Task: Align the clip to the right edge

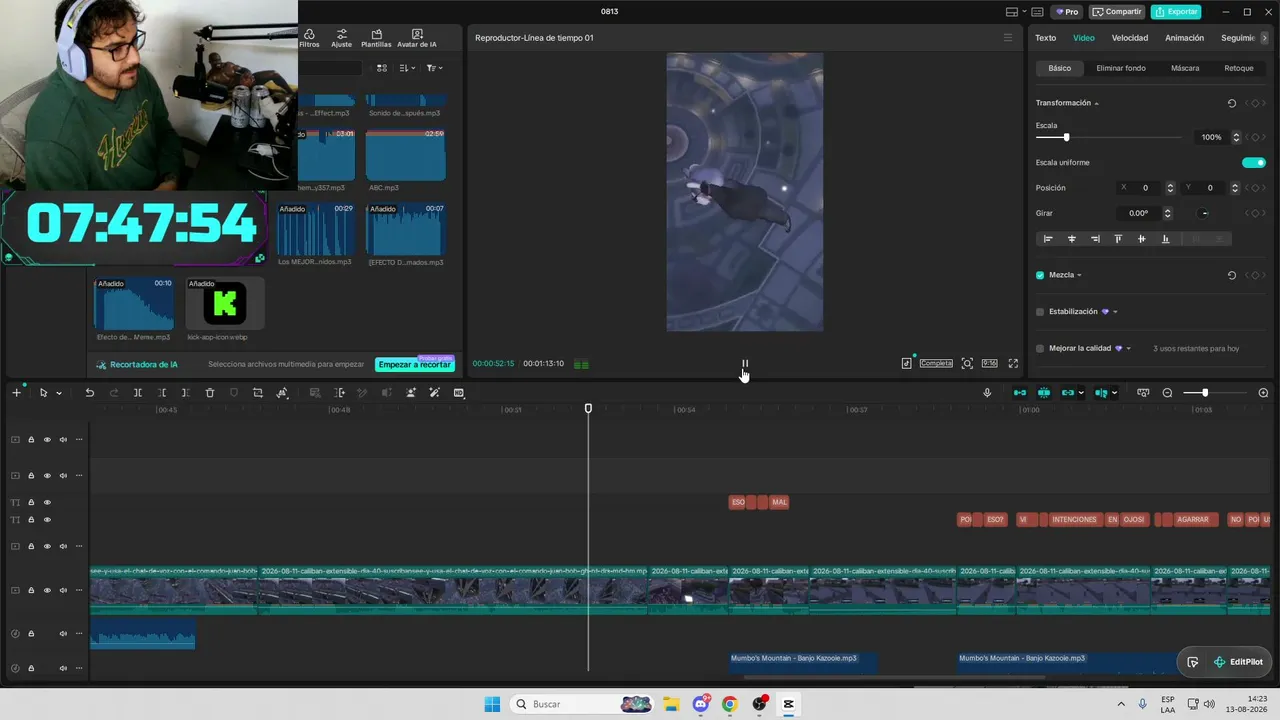Action: (x=1095, y=239)
